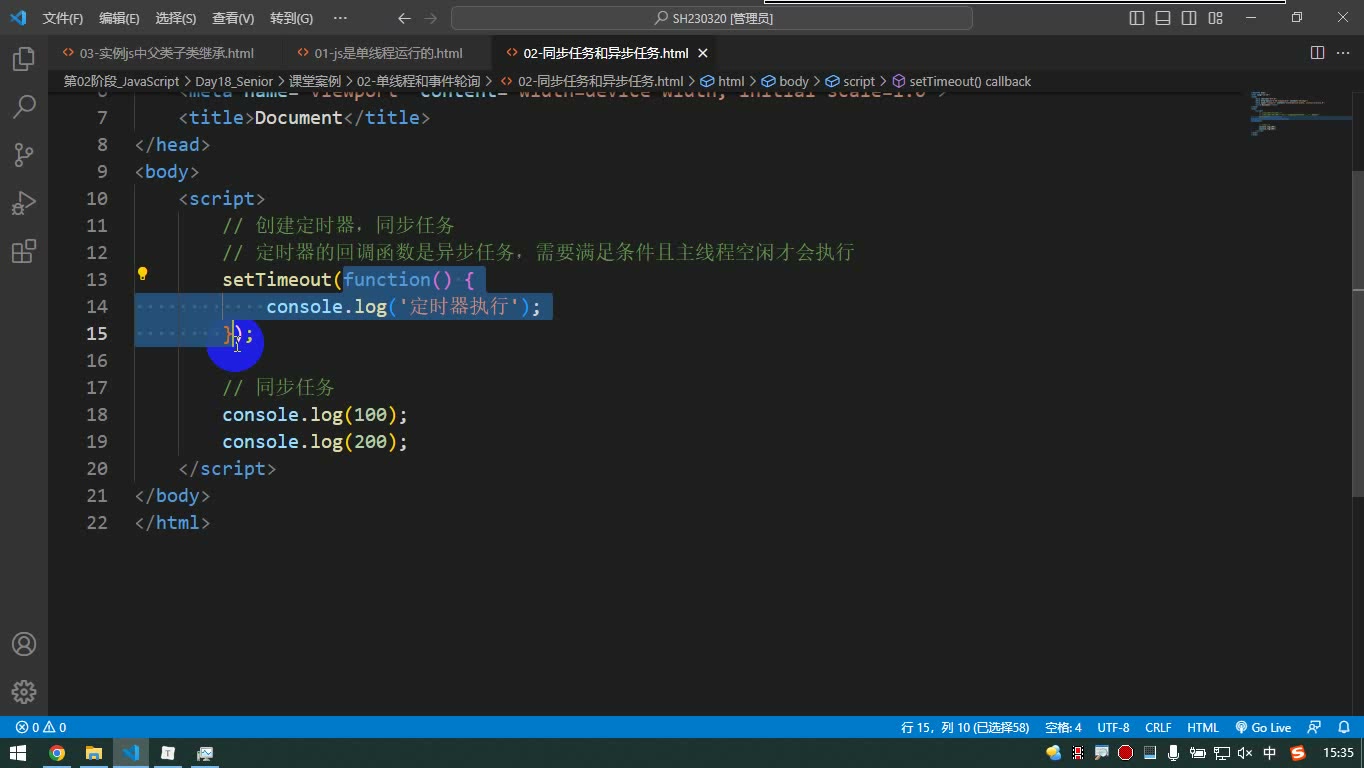Viewport: 1364px width, 768px height.
Task: Toggle the bottom panel visibility
Action: tap(1163, 18)
